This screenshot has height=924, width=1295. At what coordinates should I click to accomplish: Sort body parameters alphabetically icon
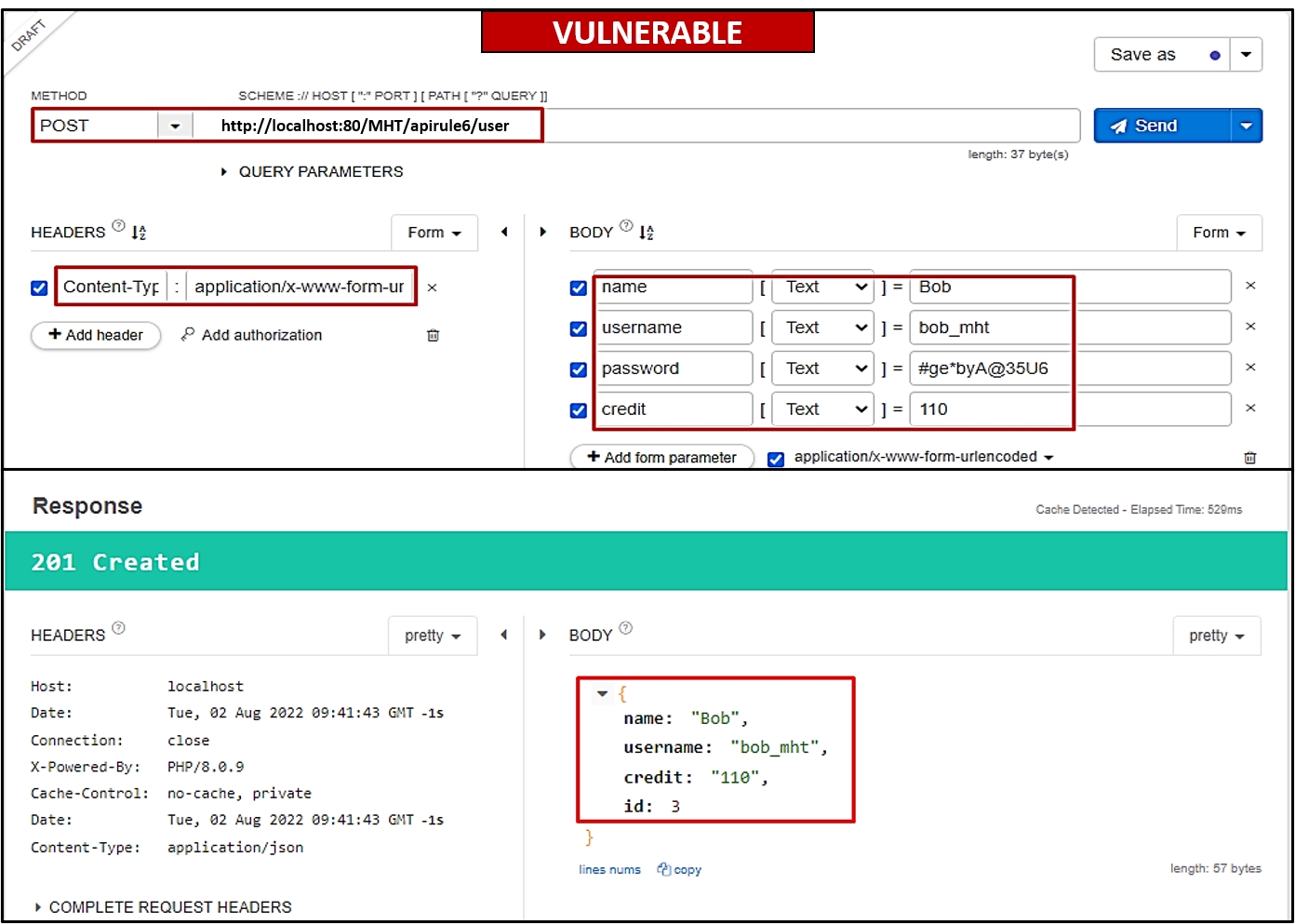tap(647, 233)
